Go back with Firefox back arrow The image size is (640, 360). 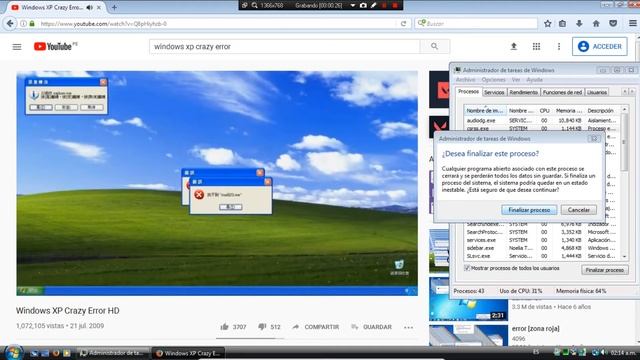[10, 24]
